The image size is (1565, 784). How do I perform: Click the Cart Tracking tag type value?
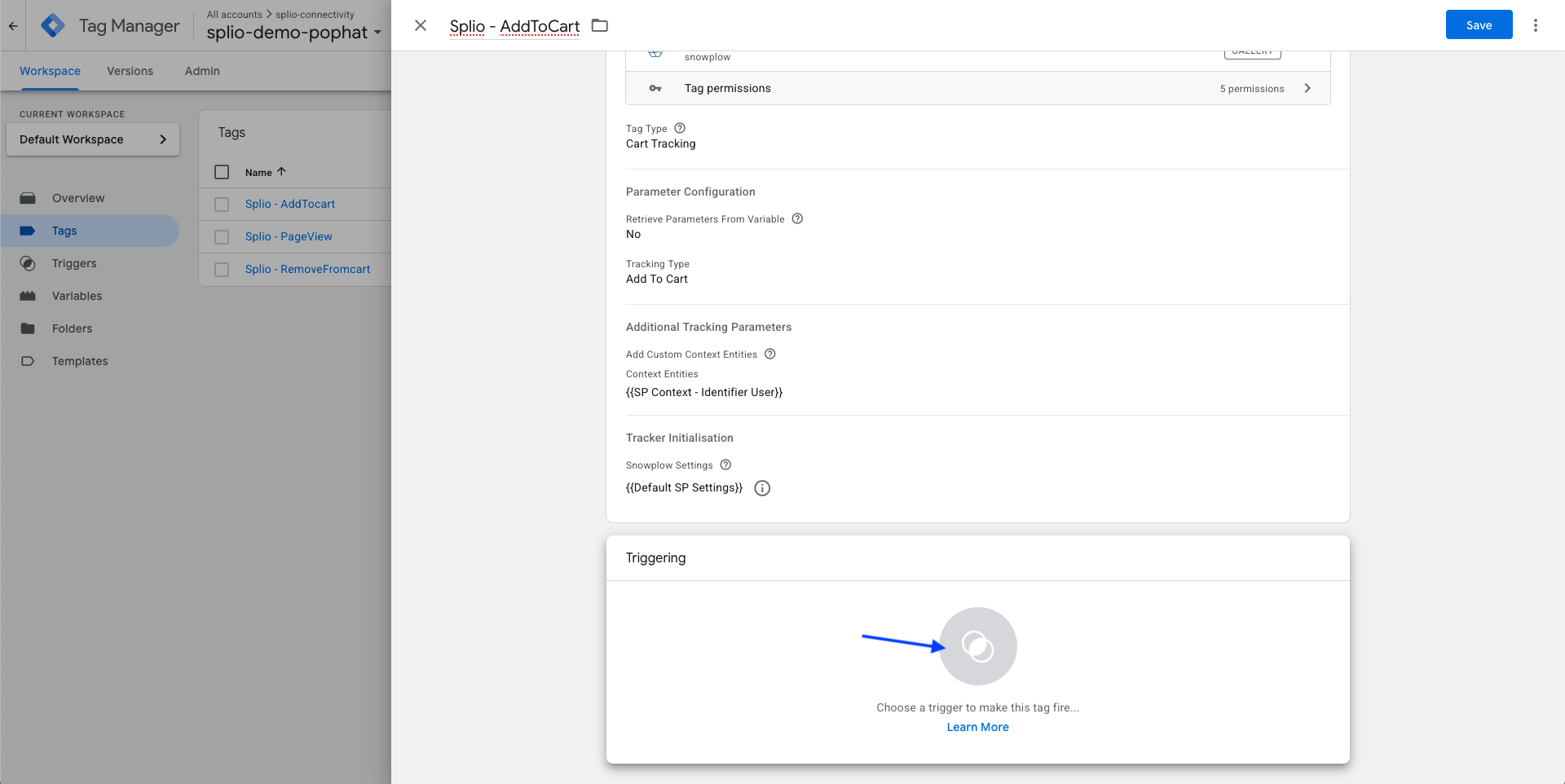coord(661,143)
